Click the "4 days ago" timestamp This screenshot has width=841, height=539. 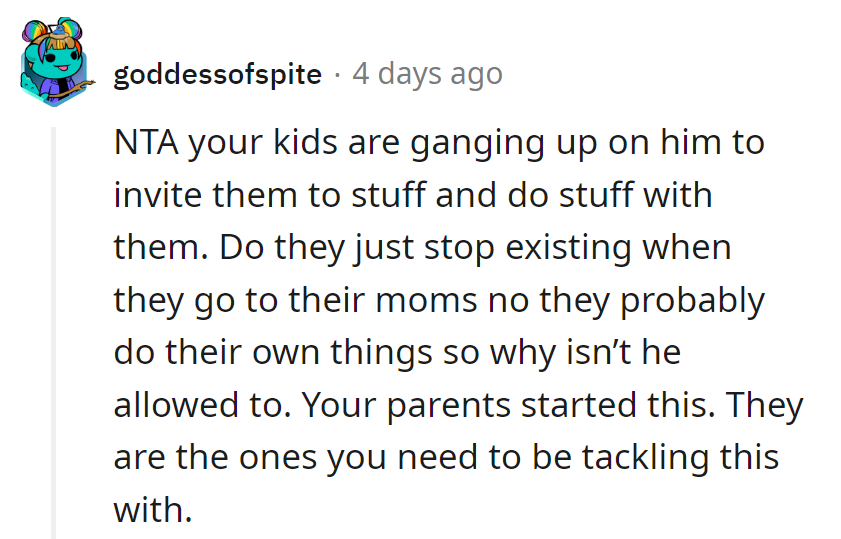427,74
